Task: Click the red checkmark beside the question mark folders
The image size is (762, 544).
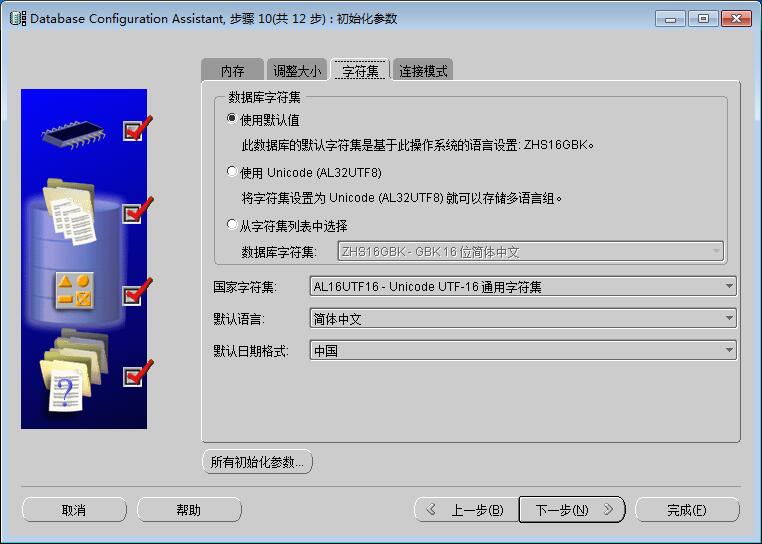Action: [137, 373]
